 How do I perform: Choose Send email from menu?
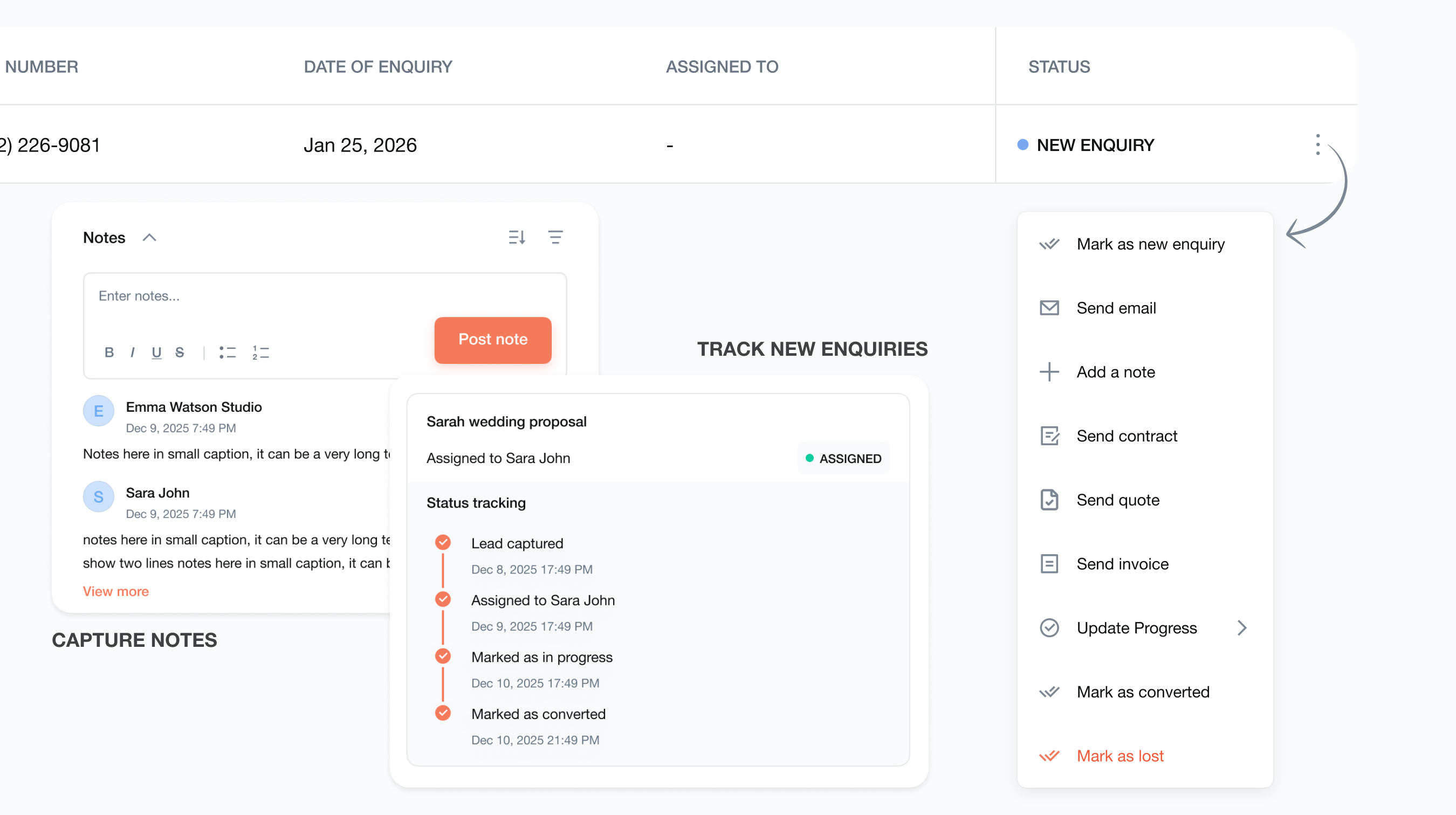coord(1116,308)
